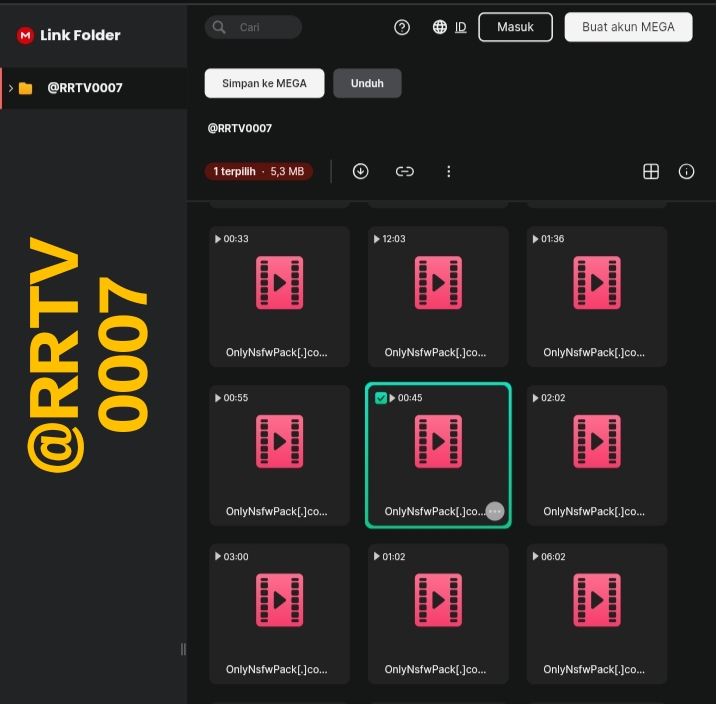Click the selected 00:45 video file icon

click(x=438, y=441)
